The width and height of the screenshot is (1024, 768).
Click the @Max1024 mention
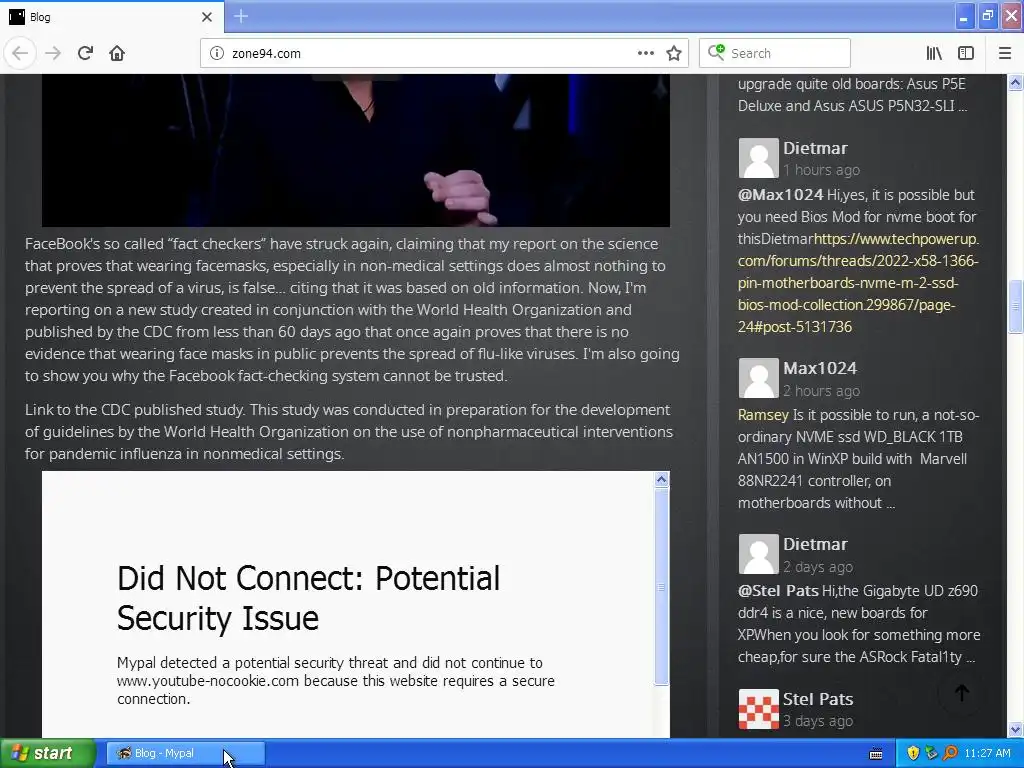780,195
